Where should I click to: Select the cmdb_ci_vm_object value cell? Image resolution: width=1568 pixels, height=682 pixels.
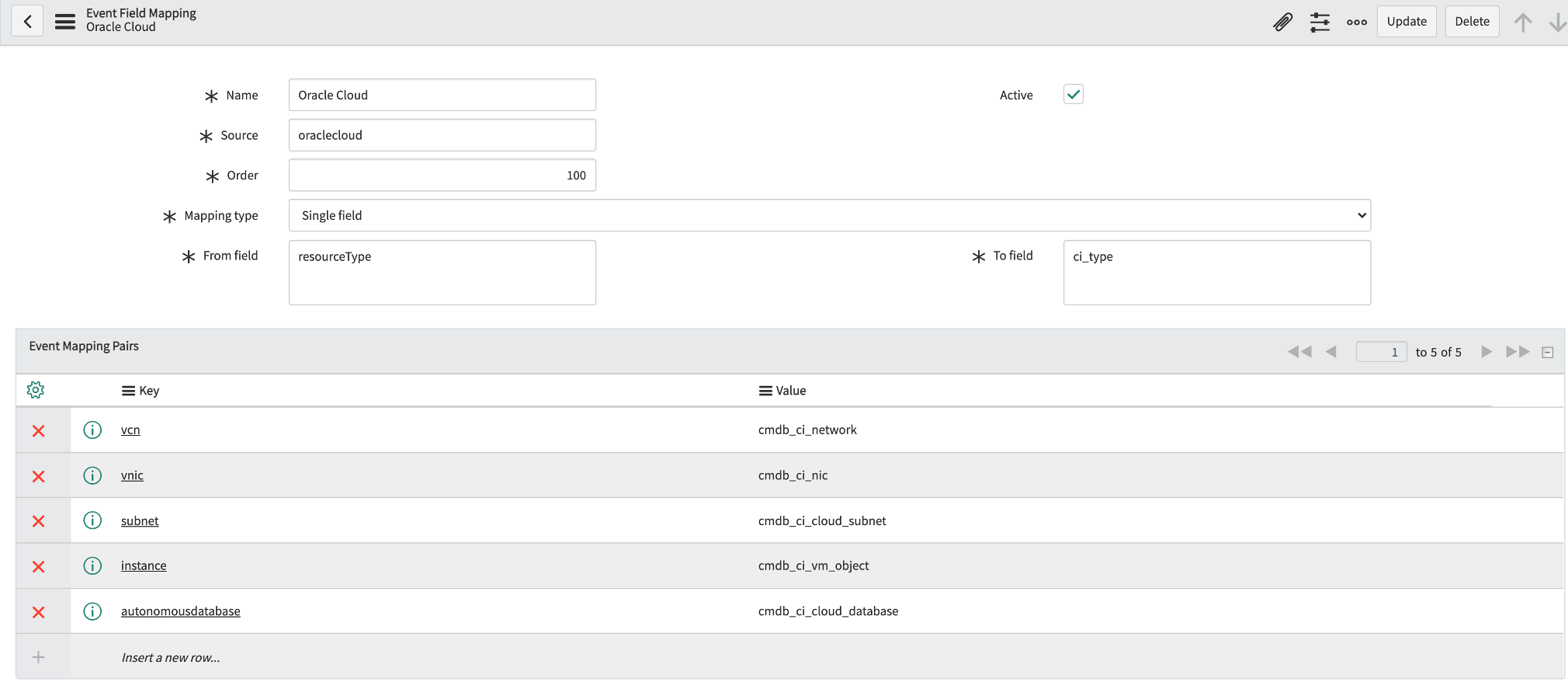813,565
